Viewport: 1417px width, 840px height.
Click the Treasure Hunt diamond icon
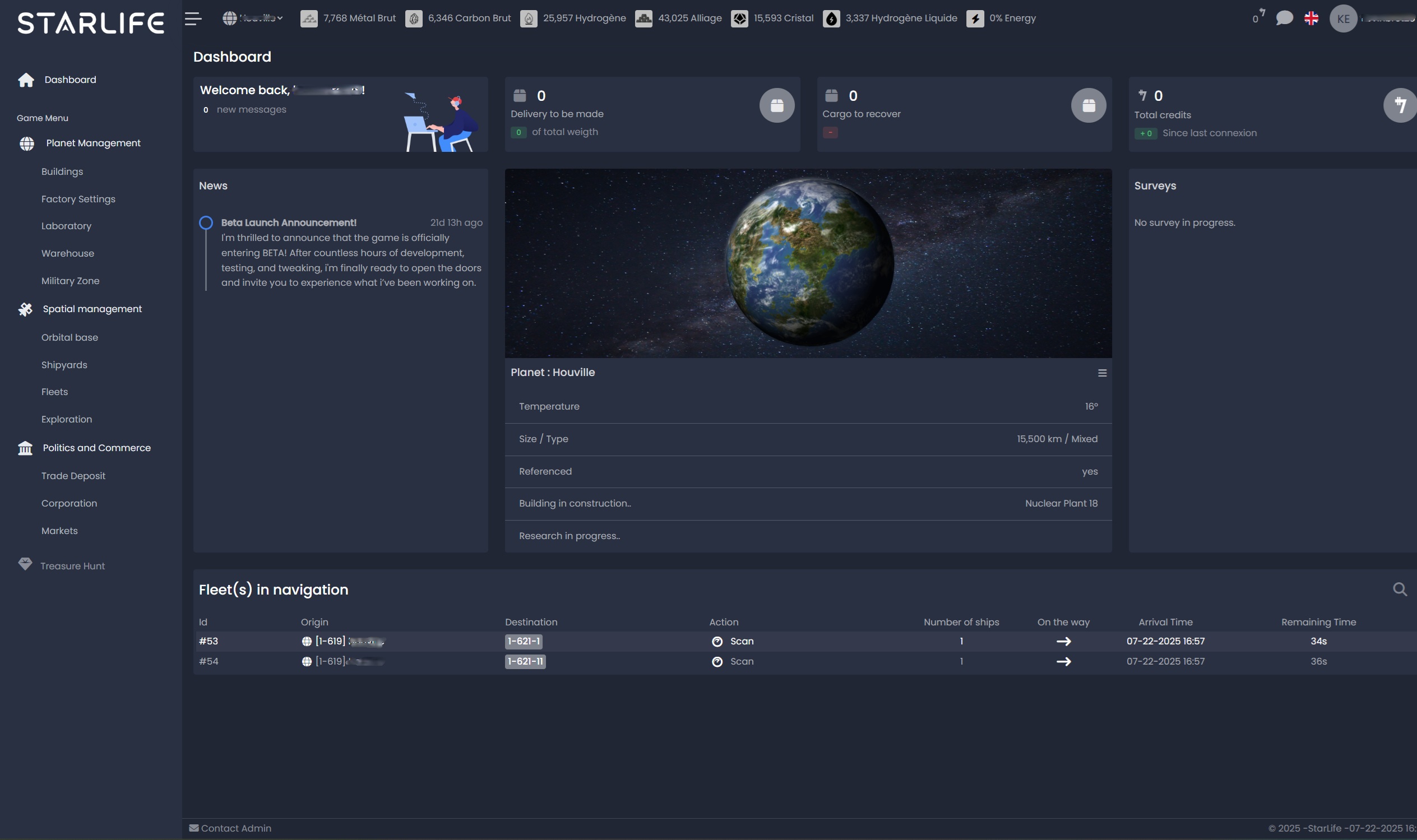tap(25, 564)
